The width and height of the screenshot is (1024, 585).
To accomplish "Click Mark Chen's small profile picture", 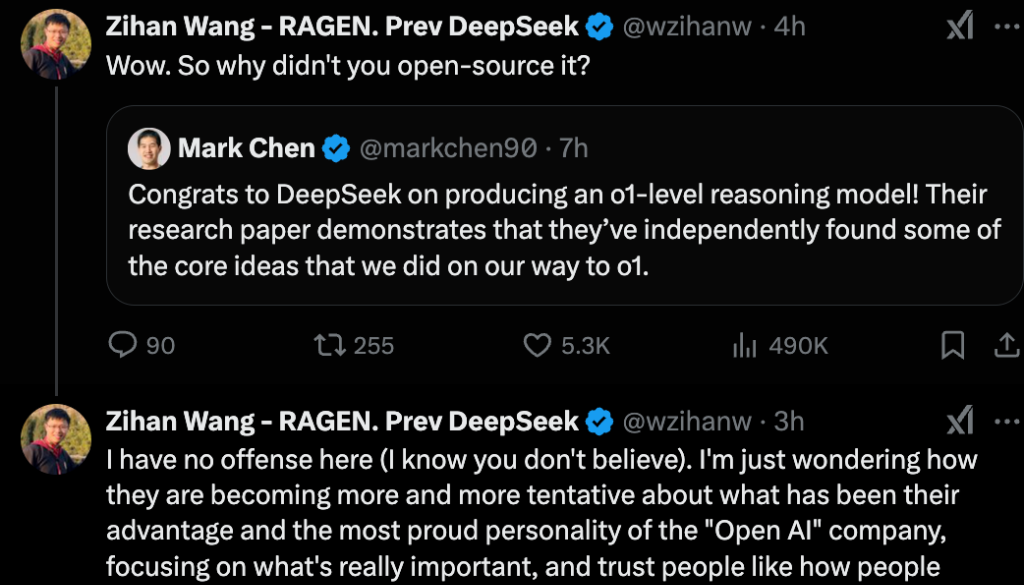I will pyautogui.click(x=148, y=149).
